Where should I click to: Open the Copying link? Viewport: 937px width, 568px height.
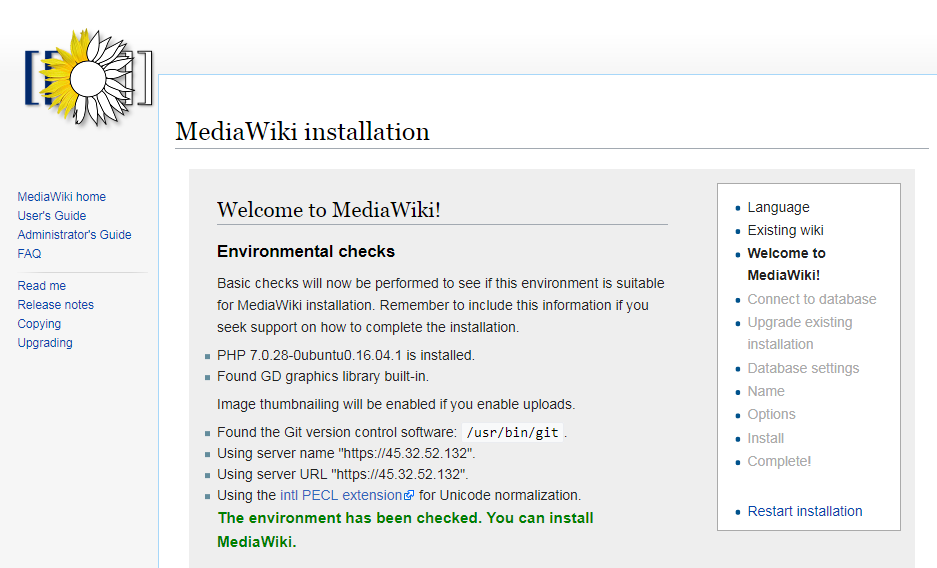(39, 324)
